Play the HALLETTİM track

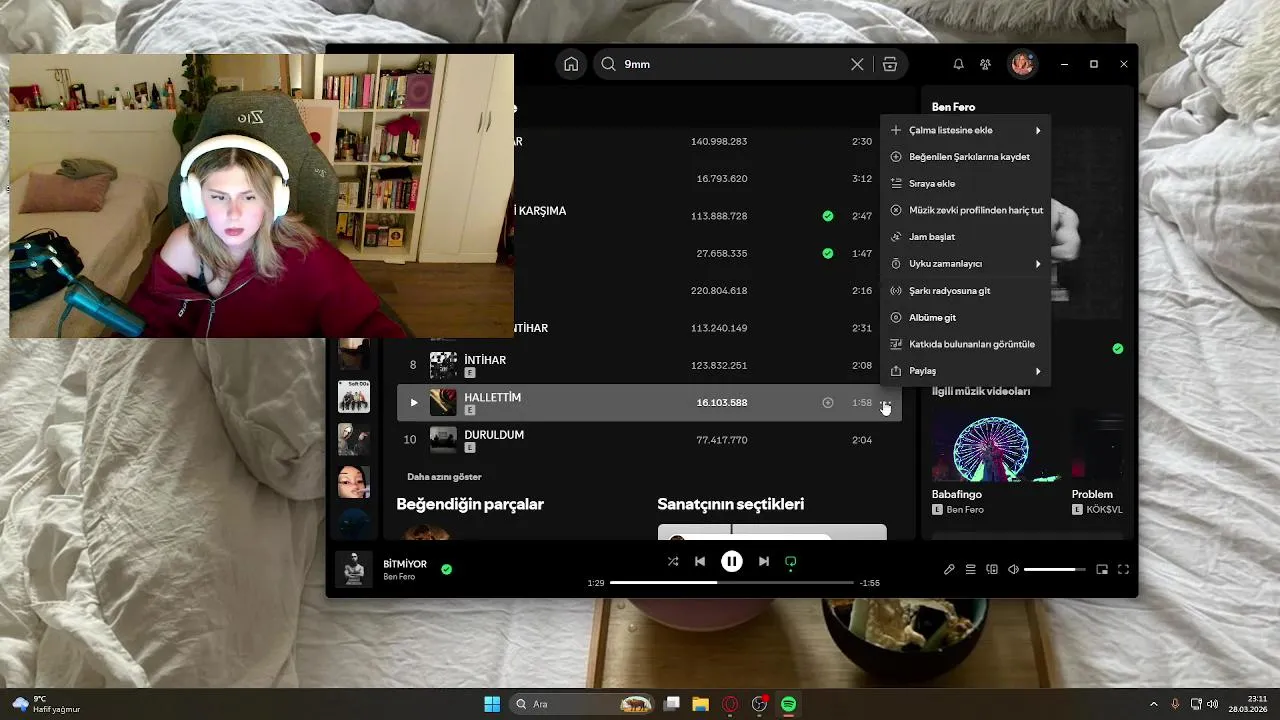413,402
